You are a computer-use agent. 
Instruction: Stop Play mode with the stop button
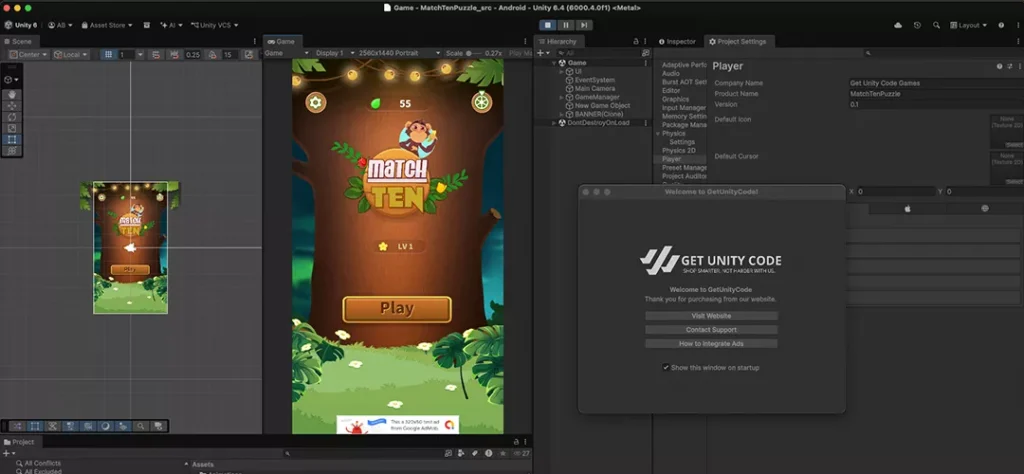click(548, 25)
